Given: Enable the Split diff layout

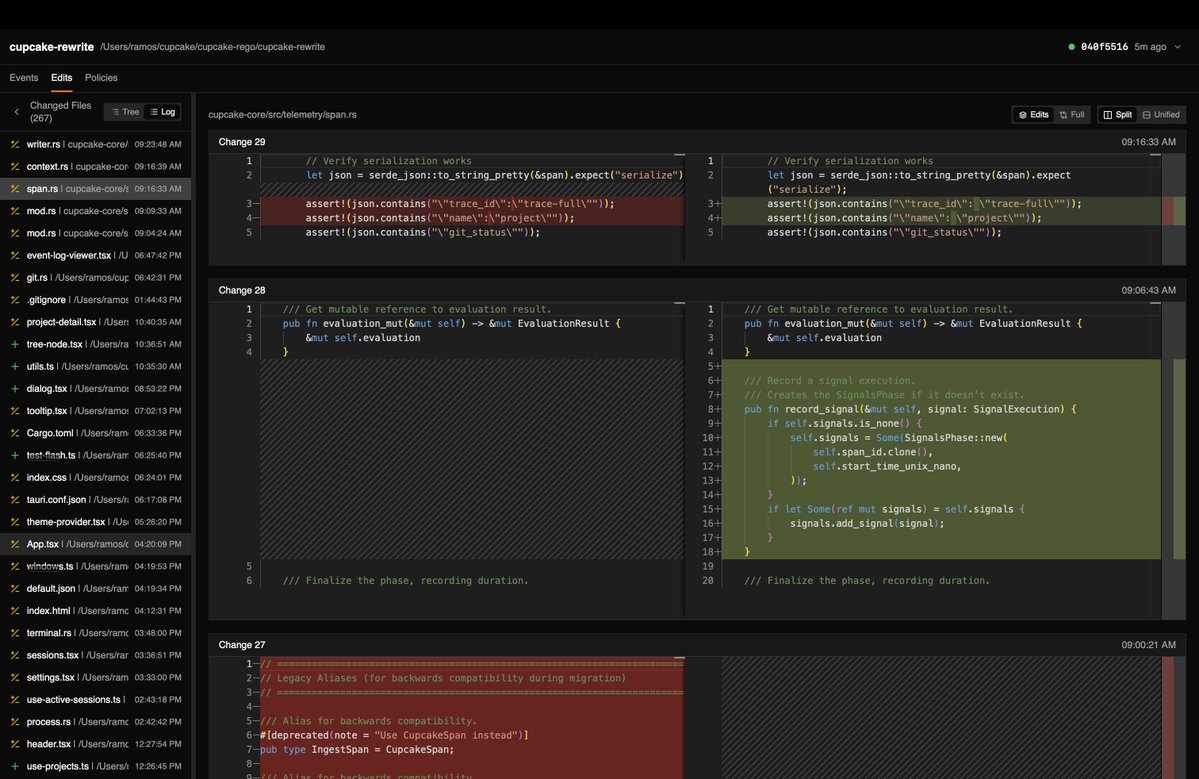Looking at the screenshot, I should [1117, 115].
